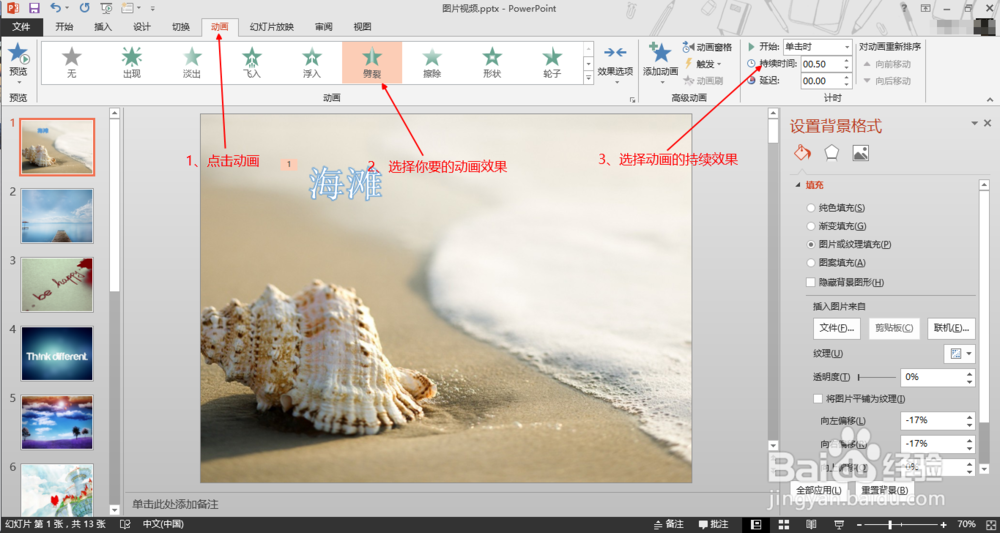This screenshot has width=1000, height=533.
Task: Open 效果选项 (Effect Options) button
Action: [615, 62]
